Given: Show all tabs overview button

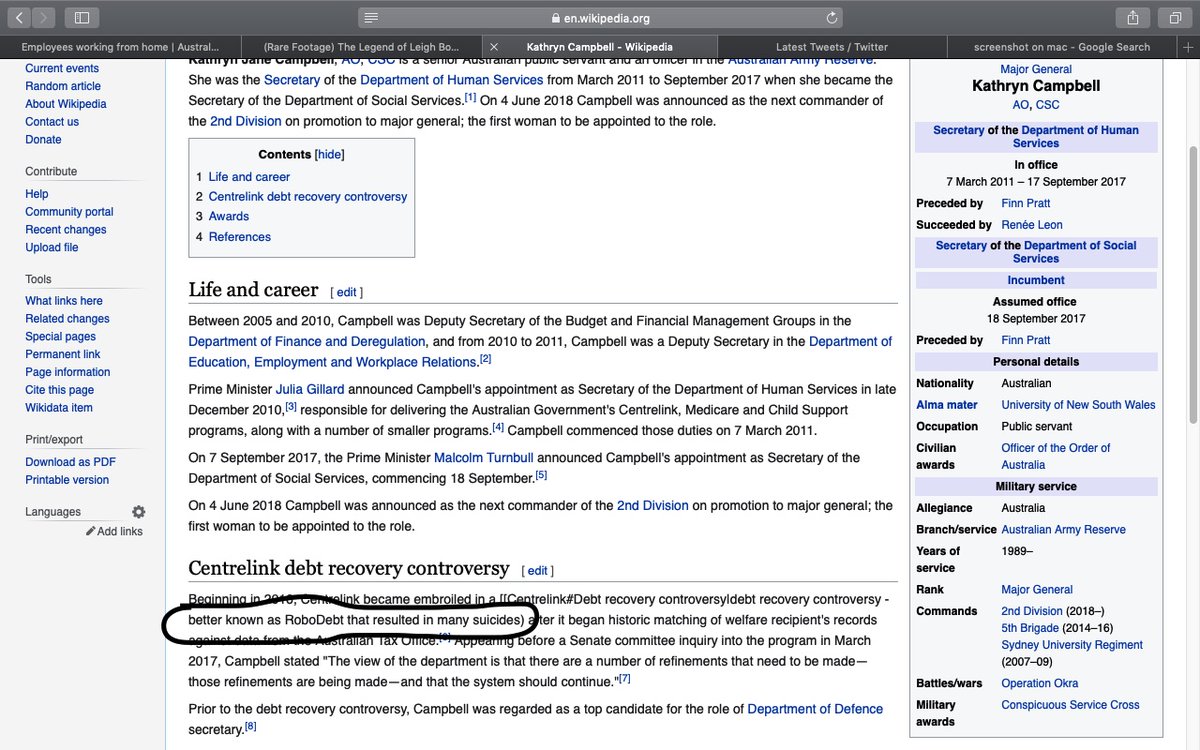Looking at the screenshot, I should point(1173,17).
